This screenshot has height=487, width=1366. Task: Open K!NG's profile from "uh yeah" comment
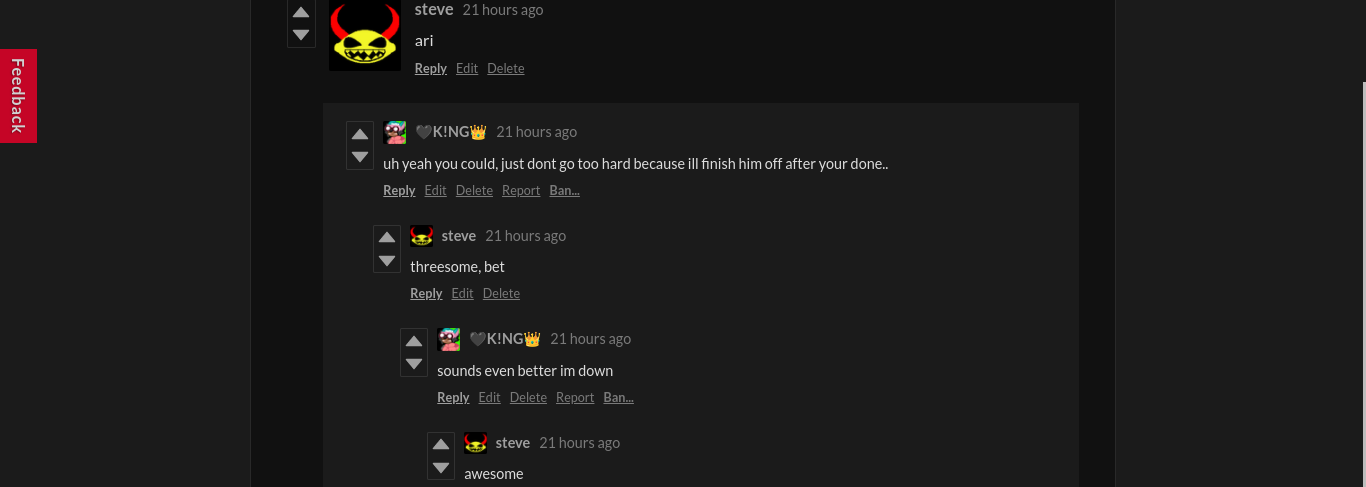click(451, 132)
